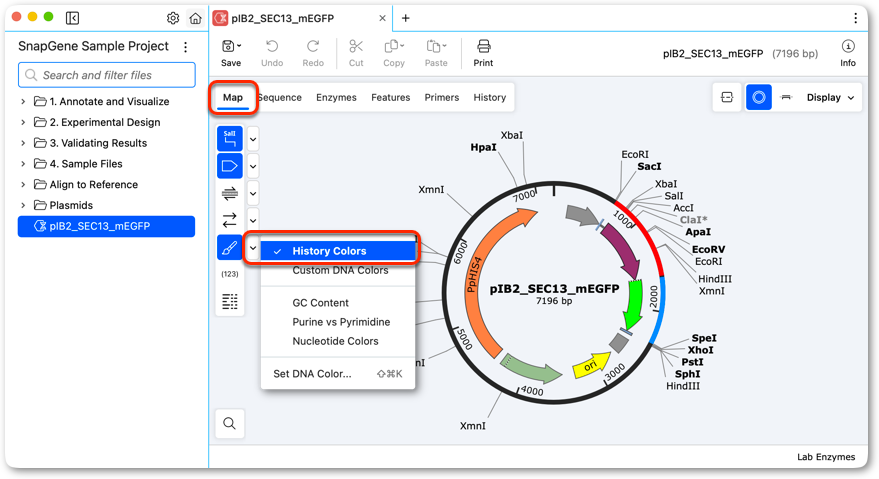Switch to circular map view
The height and width of the screenshot is (479, 879).
click(x=758, y=98)
